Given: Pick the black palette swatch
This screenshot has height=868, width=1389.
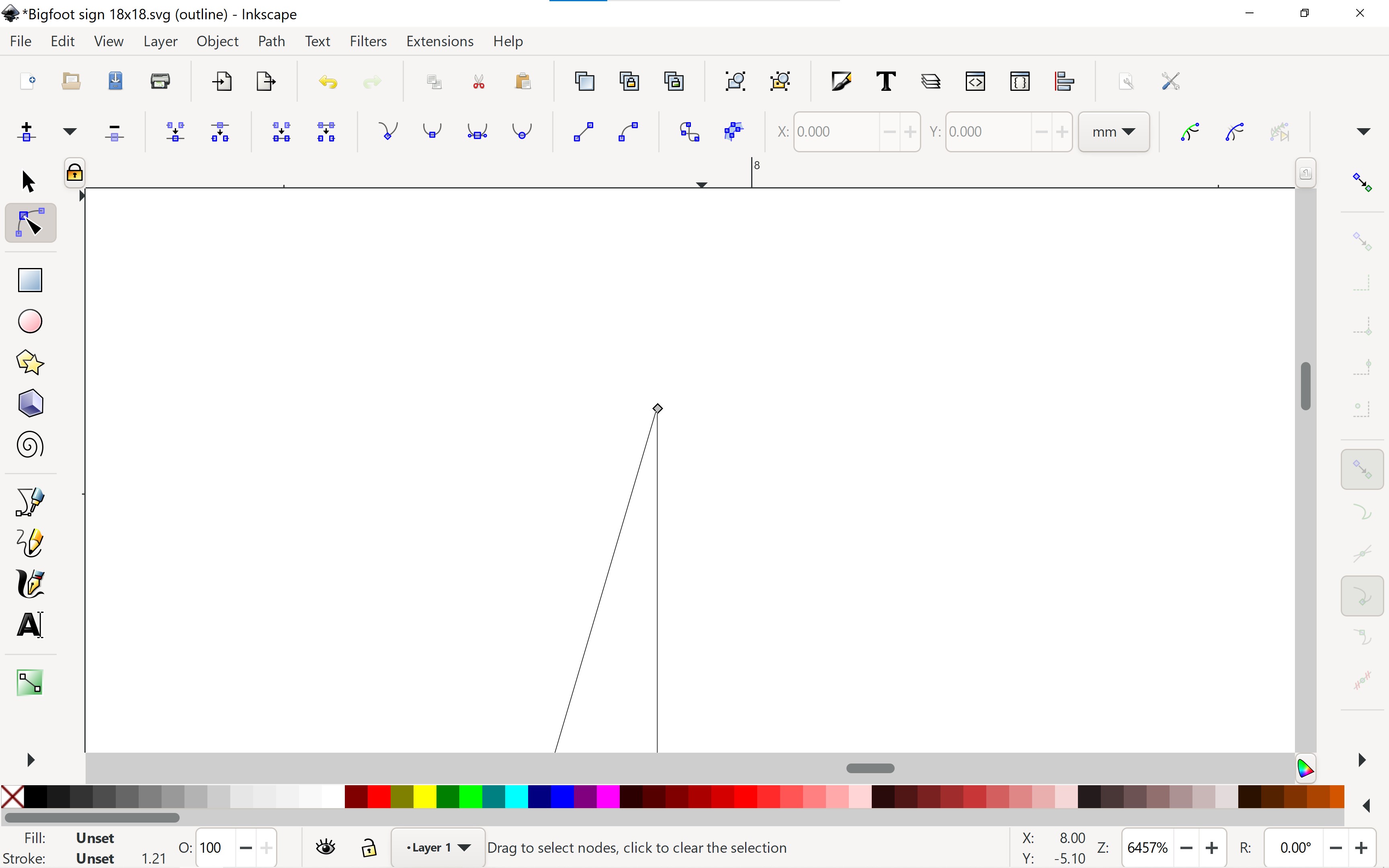Looking at the screenshot, I should click(36, 797).
